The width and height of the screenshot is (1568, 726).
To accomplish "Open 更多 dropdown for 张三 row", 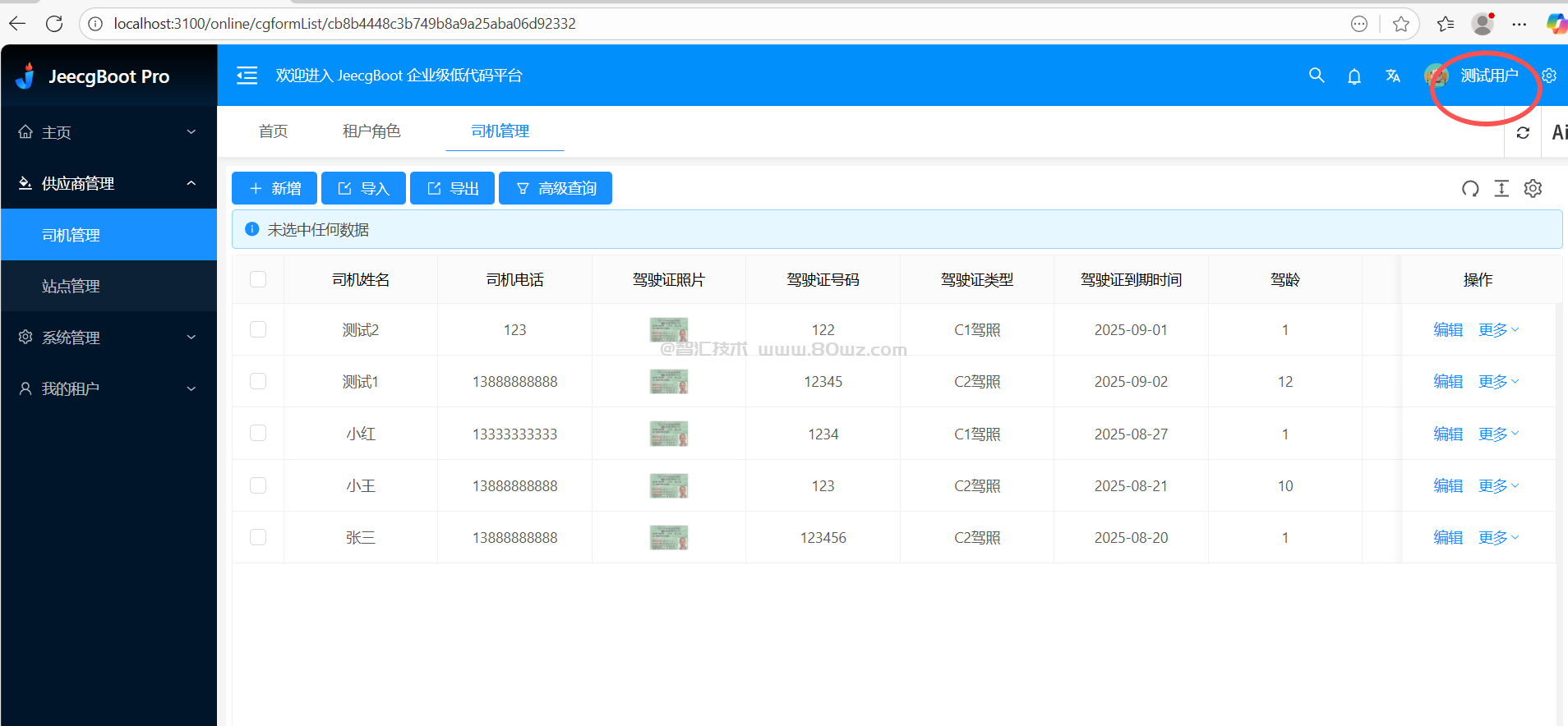I will [1499, 537].
